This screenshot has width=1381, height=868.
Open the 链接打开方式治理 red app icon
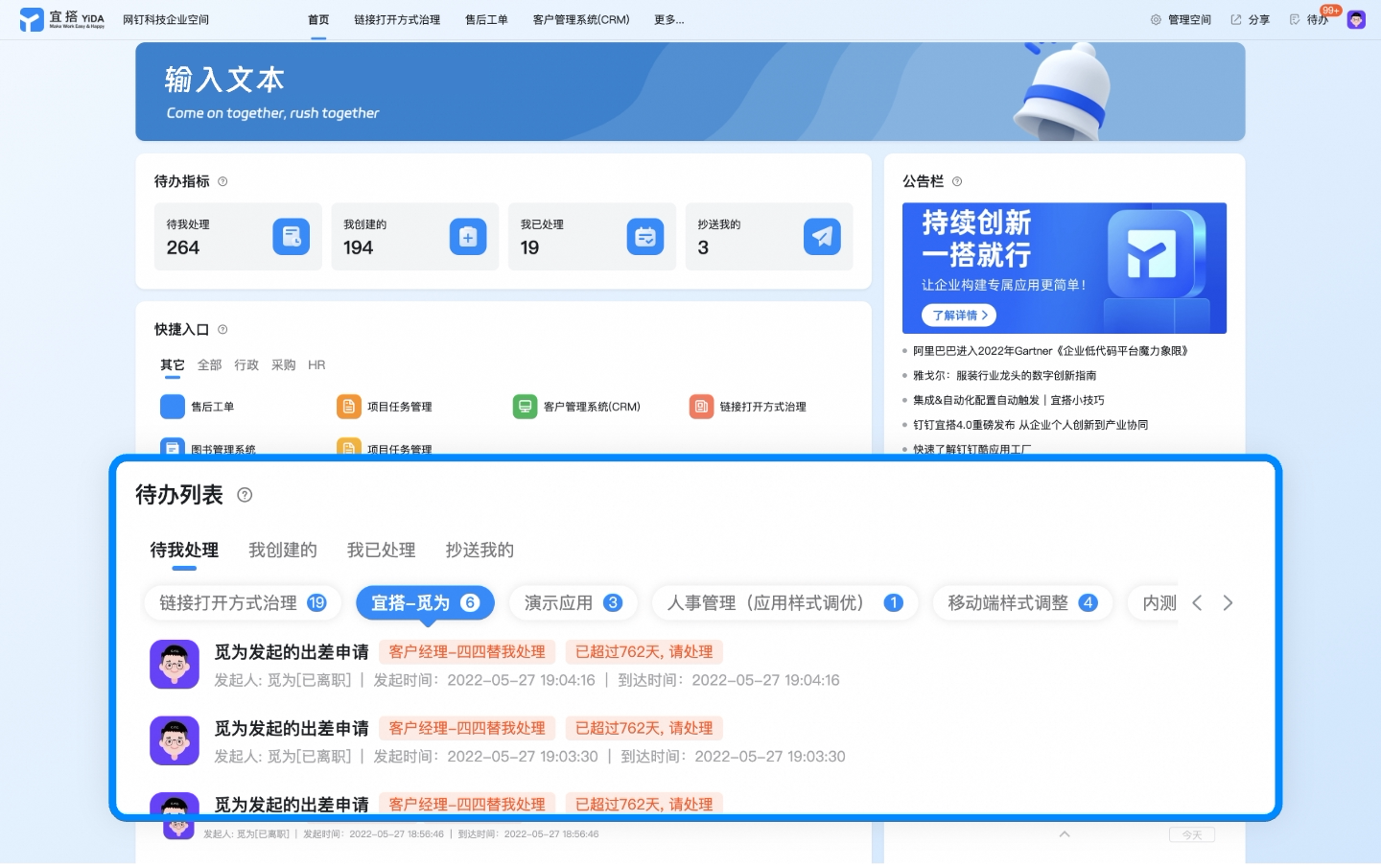click(x=702, y=407)
